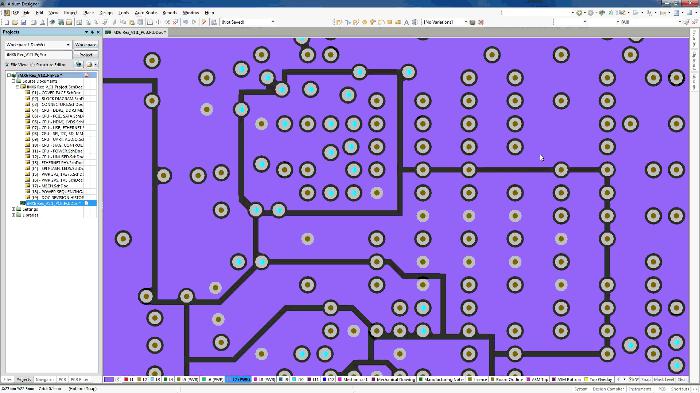The image size is (700, 393).
Task: Click the Rubber Stamp toolbar icon
Action: coord(140,22)
